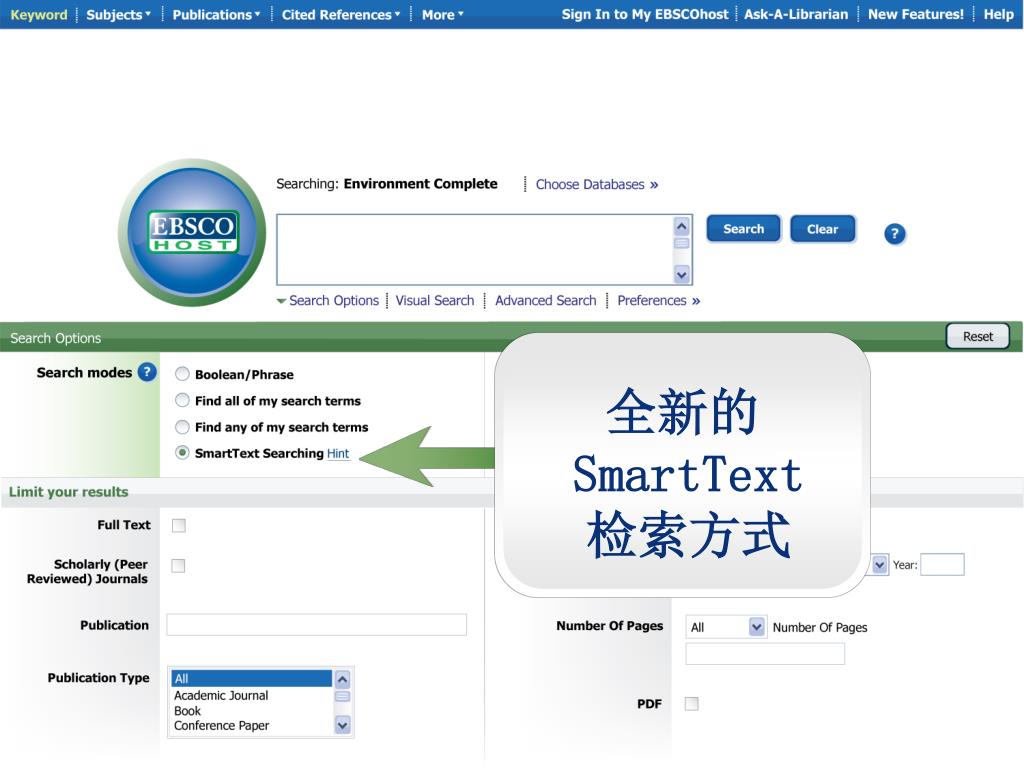This screenshot has height=768, width=1024.
Task: Select All in Publication Type list
Action: [251, 679]
